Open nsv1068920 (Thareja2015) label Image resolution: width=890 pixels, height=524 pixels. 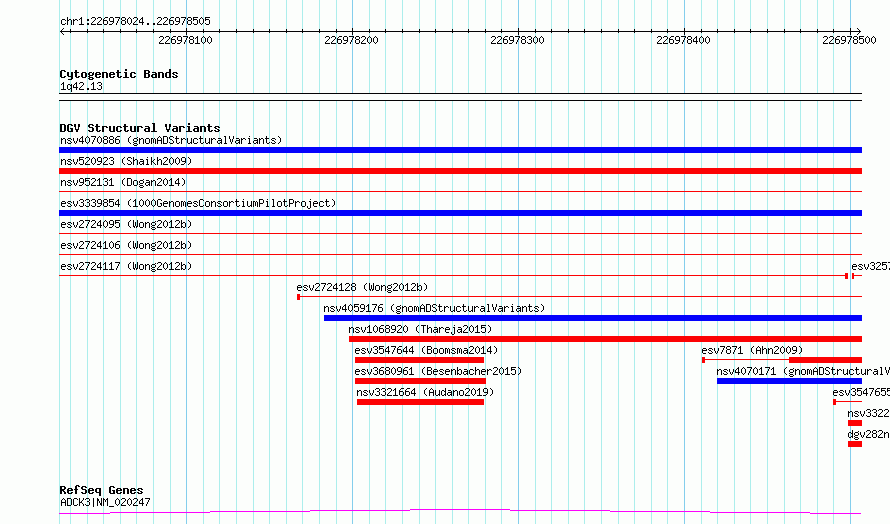pos(420,329)
